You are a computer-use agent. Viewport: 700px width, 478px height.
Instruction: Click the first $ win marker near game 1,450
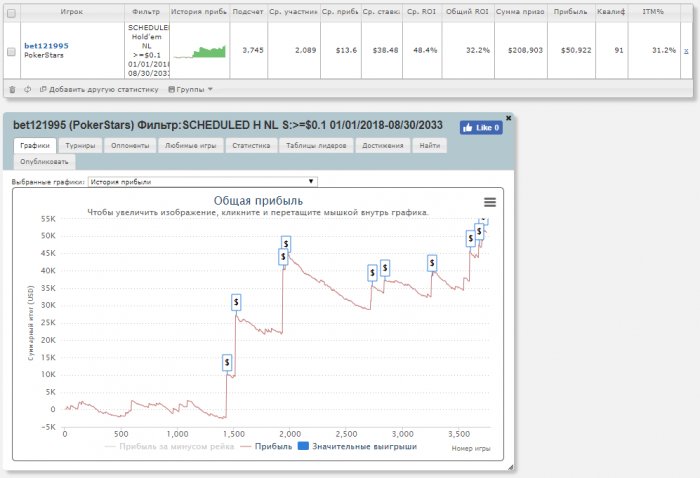tap(227, 362)
